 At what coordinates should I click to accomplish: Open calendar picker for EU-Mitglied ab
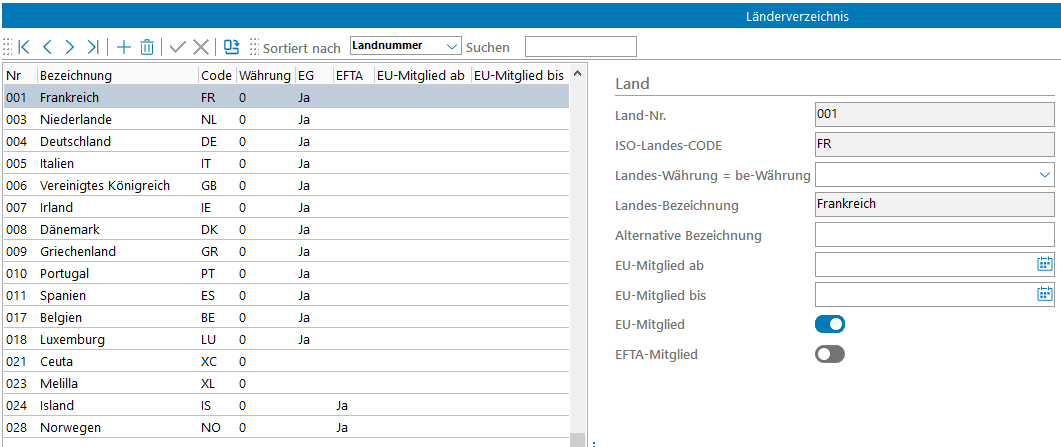click(1045, 265)
